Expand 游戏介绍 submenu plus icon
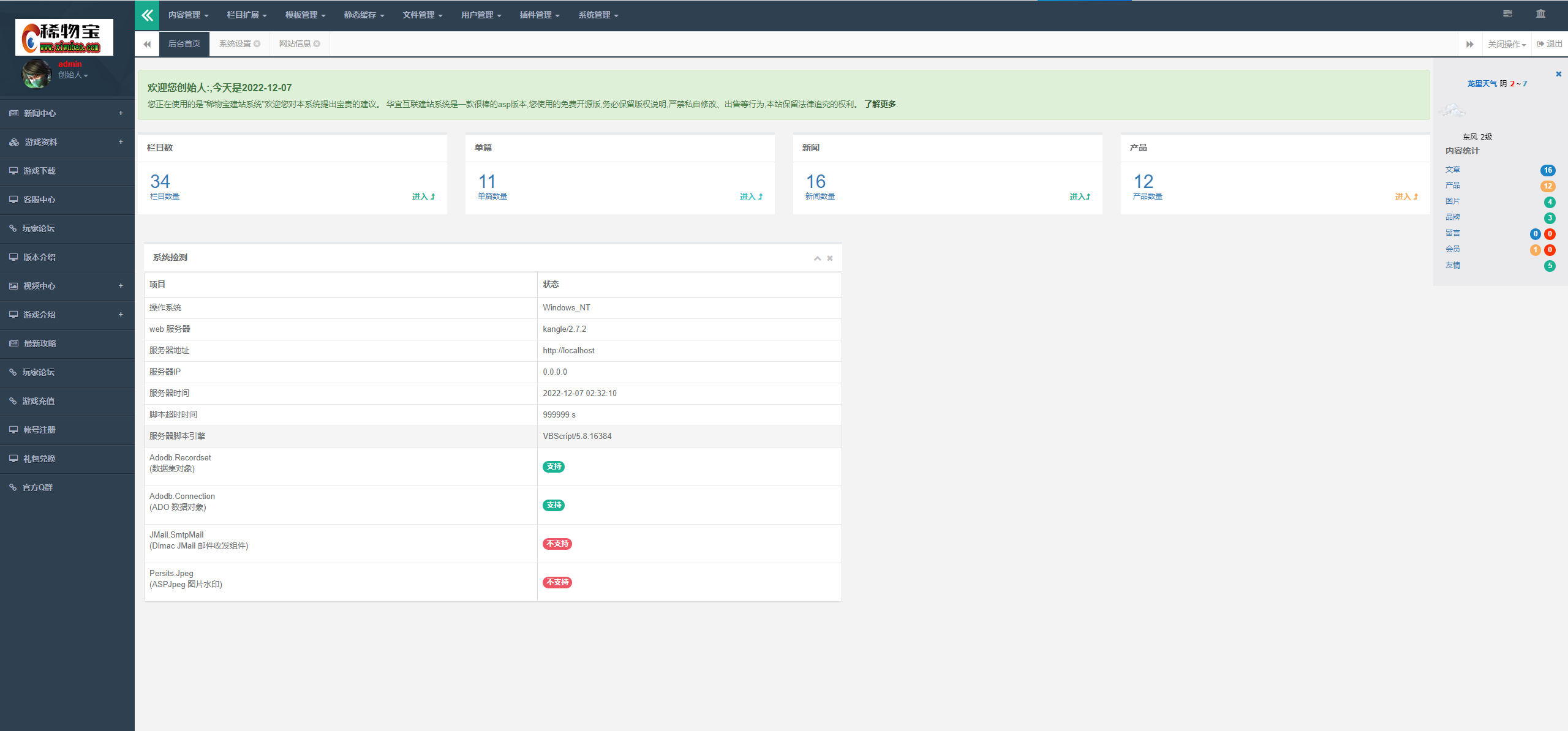The height and width of the screenshot is (731, 1568). click(121, 315)
